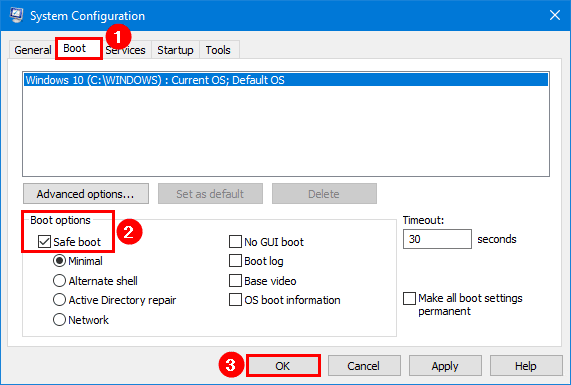Enable the Boot log checkbox
The height and width of the screenshot is (385, 571).
pos(235,261)
